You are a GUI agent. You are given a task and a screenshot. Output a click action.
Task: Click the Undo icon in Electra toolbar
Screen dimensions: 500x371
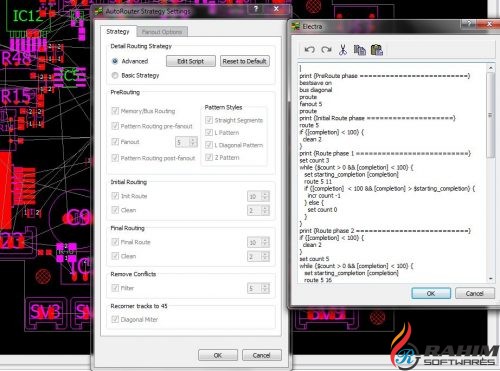pos(309,50)
